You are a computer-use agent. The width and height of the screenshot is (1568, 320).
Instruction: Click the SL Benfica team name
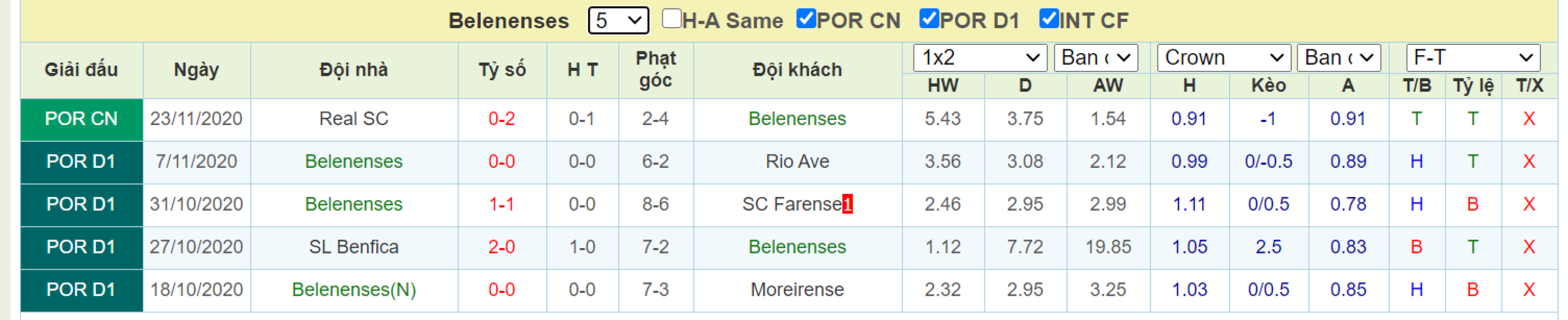coord(354,247)
